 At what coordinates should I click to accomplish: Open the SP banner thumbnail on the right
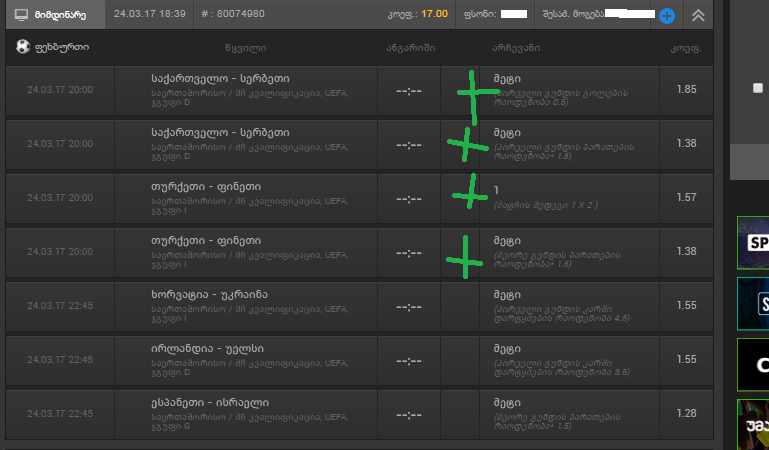(x=753, y=243)
